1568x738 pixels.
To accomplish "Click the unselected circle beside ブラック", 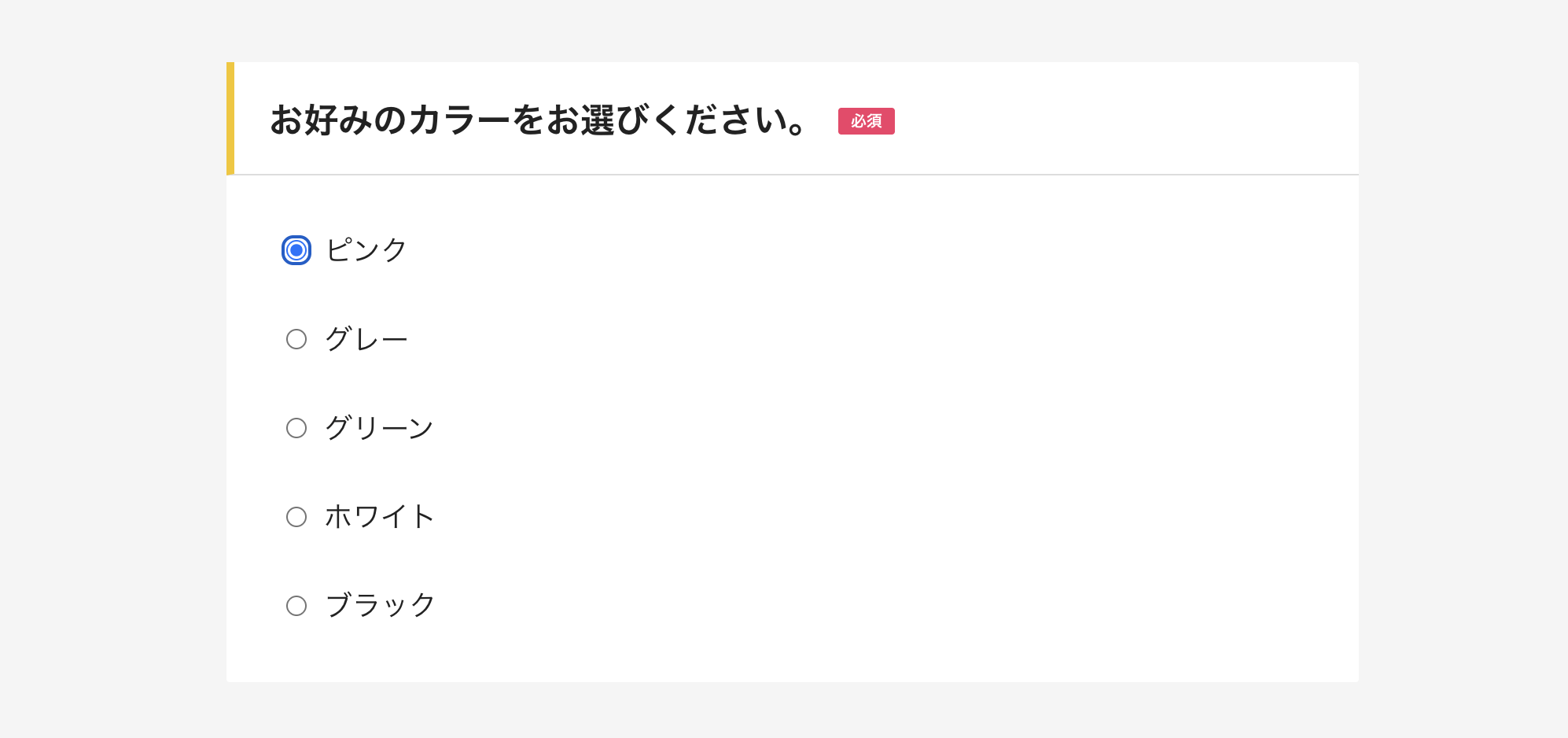I will pyautogui.click(x=296, y=605).
